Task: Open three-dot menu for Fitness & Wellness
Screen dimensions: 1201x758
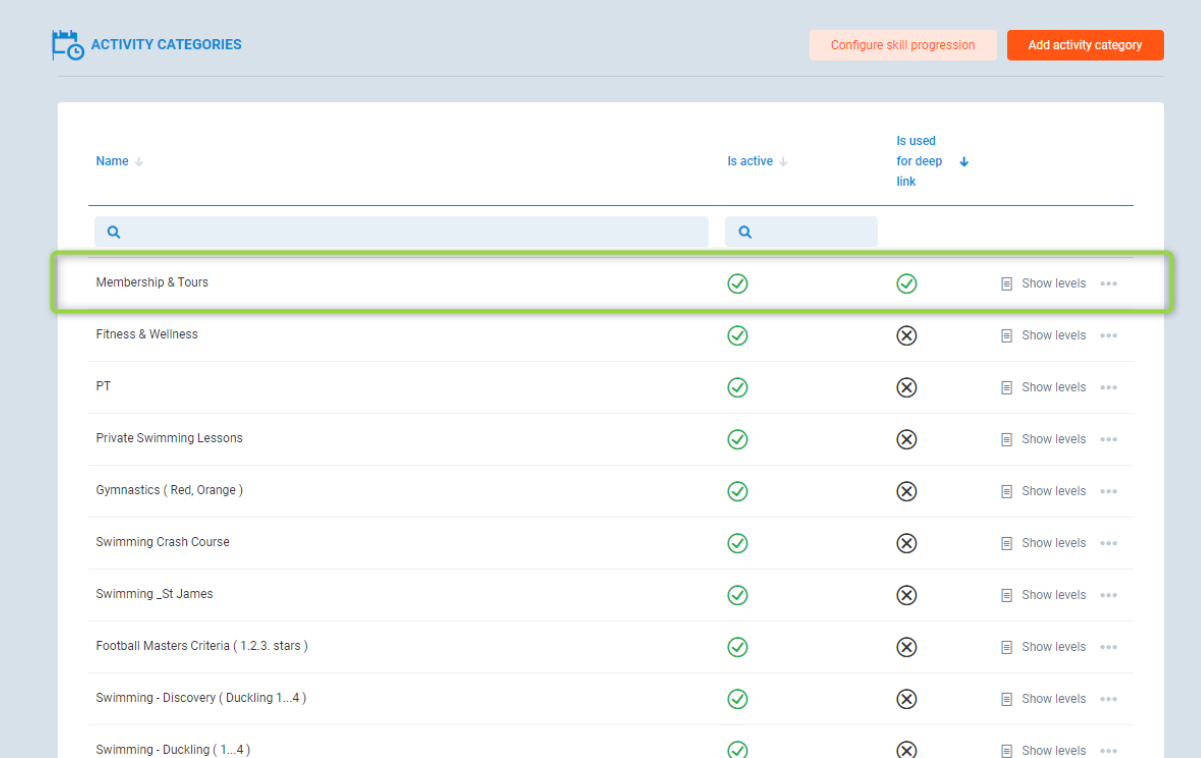Action: coord(1108,336)
